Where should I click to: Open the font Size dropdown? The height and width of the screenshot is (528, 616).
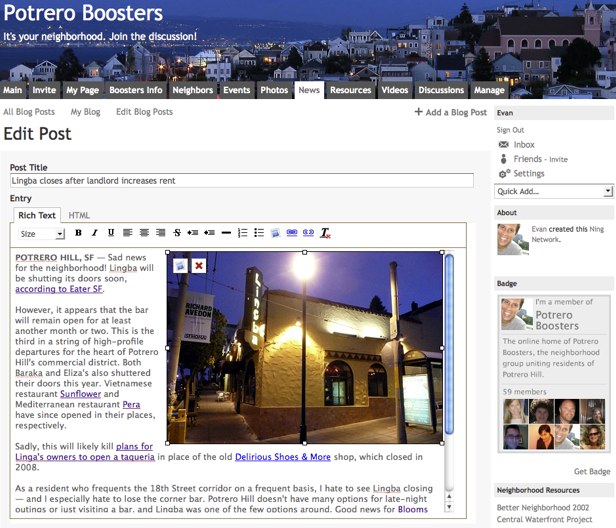pyautogui.click(x=42, y=234)
